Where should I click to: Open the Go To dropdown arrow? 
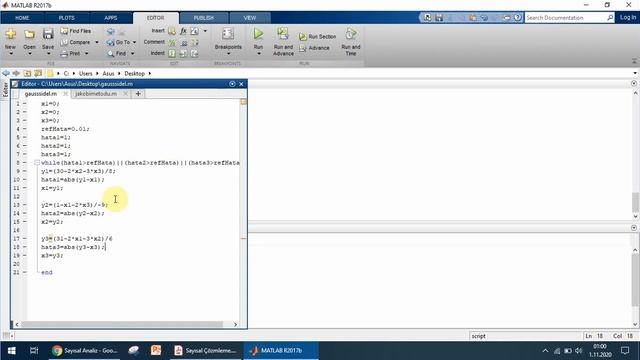pos(134,42)
